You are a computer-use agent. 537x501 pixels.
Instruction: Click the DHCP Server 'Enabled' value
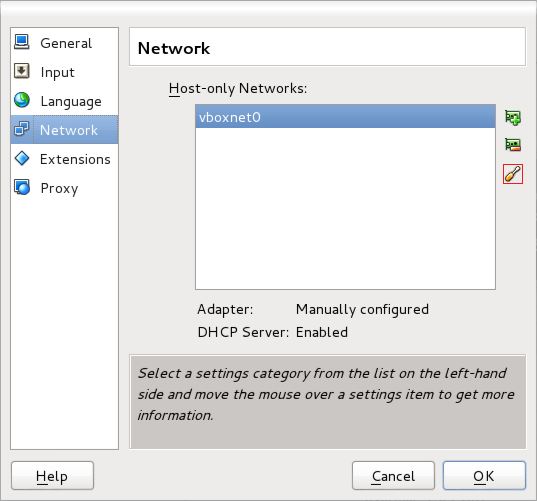[x=322, y=332]
